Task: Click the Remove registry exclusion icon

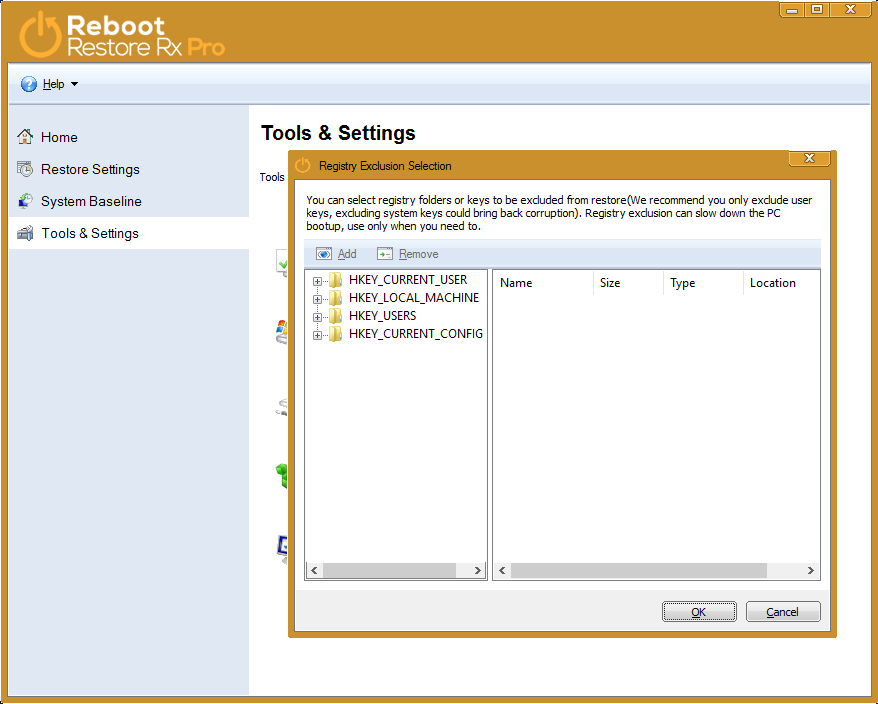Action: (x=385, y=254)
